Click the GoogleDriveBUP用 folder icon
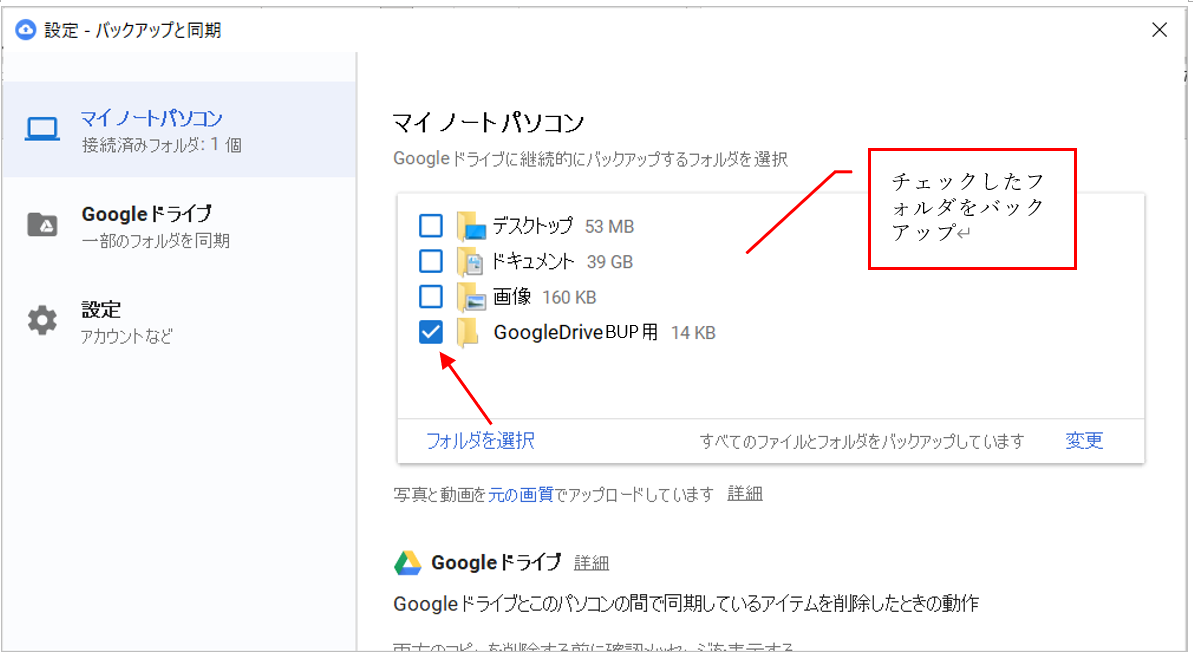 [468, 332]
